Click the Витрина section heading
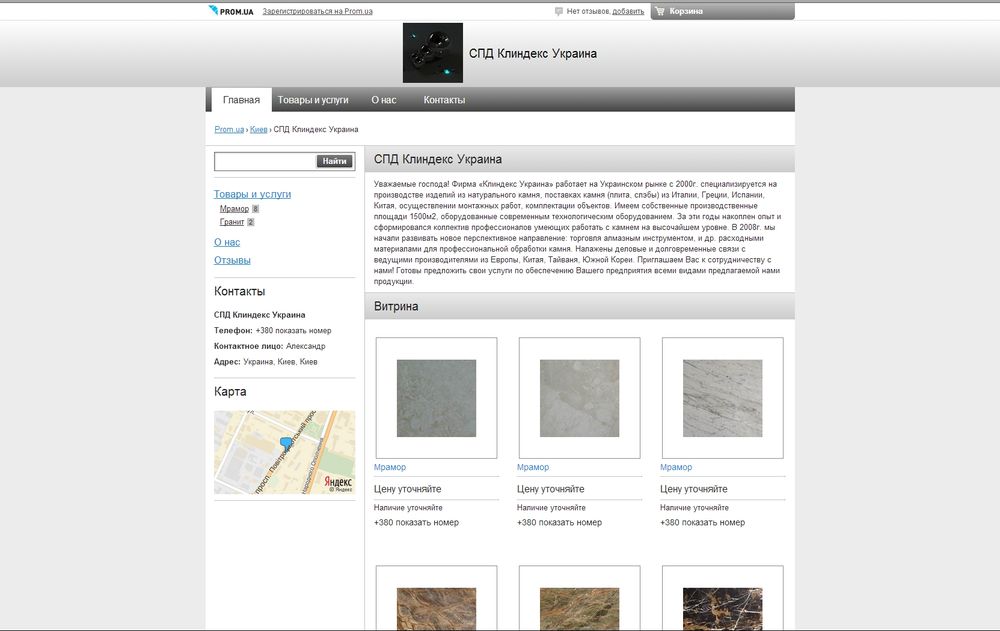The width and height of the screenshot is (1000, 631). [396, 306]
